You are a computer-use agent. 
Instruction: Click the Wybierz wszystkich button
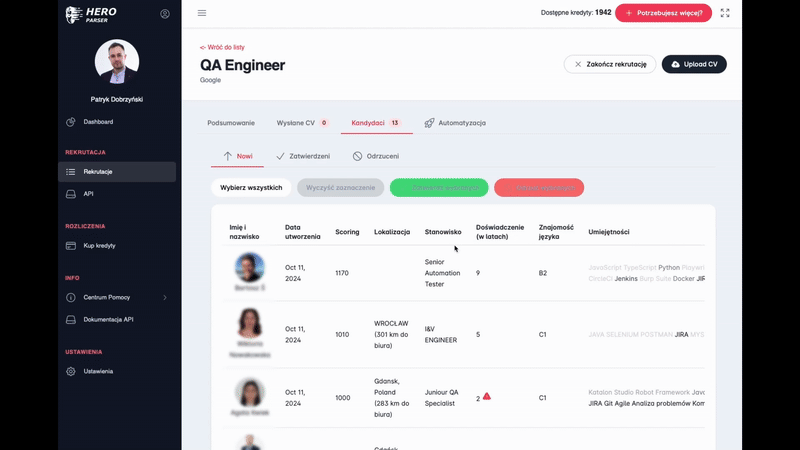coord(251,188)
